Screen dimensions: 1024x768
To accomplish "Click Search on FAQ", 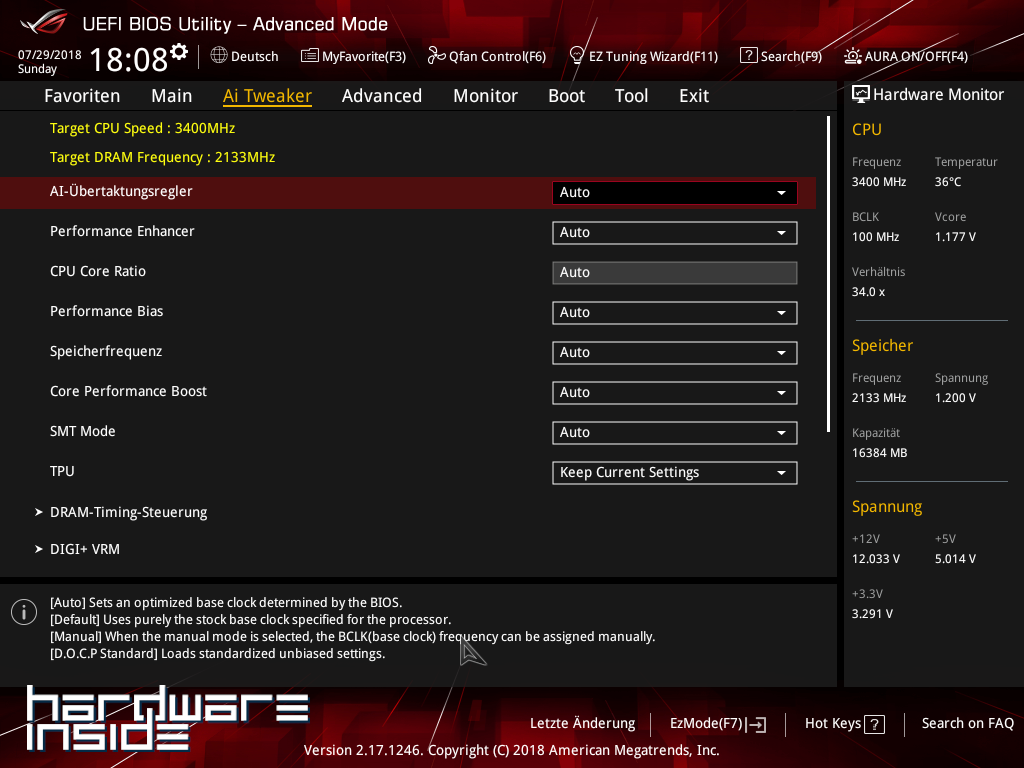I will point(968,724).
